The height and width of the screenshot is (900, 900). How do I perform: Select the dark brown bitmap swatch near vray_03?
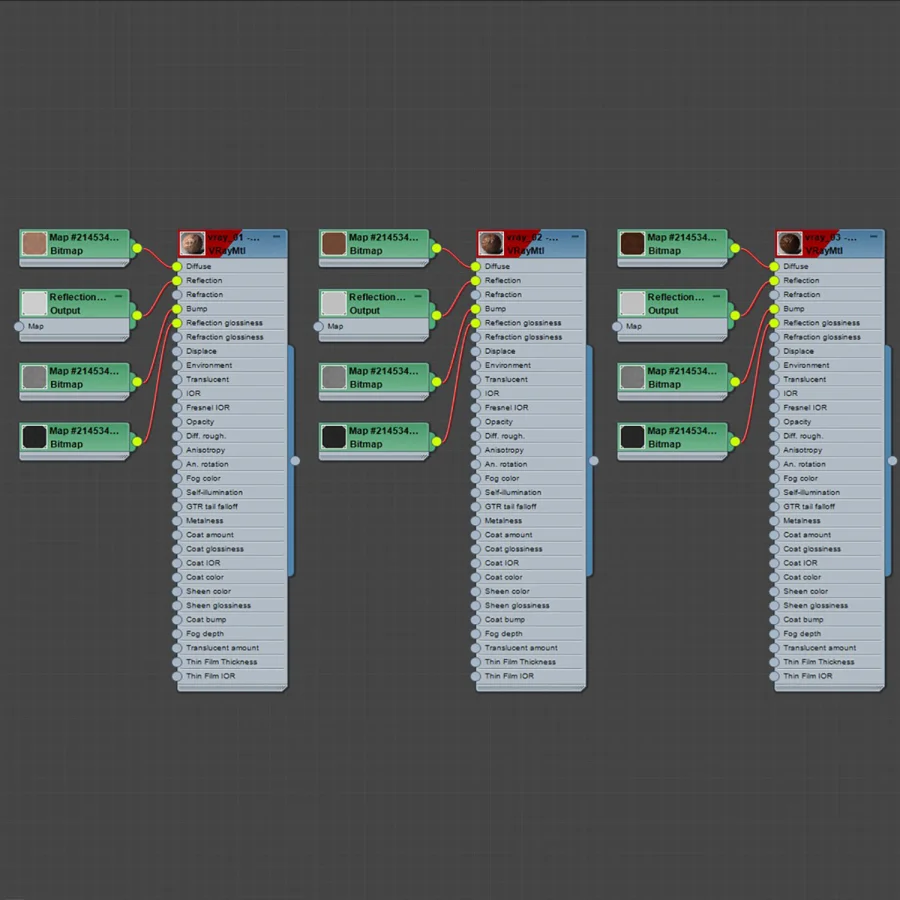coord(633,243)
